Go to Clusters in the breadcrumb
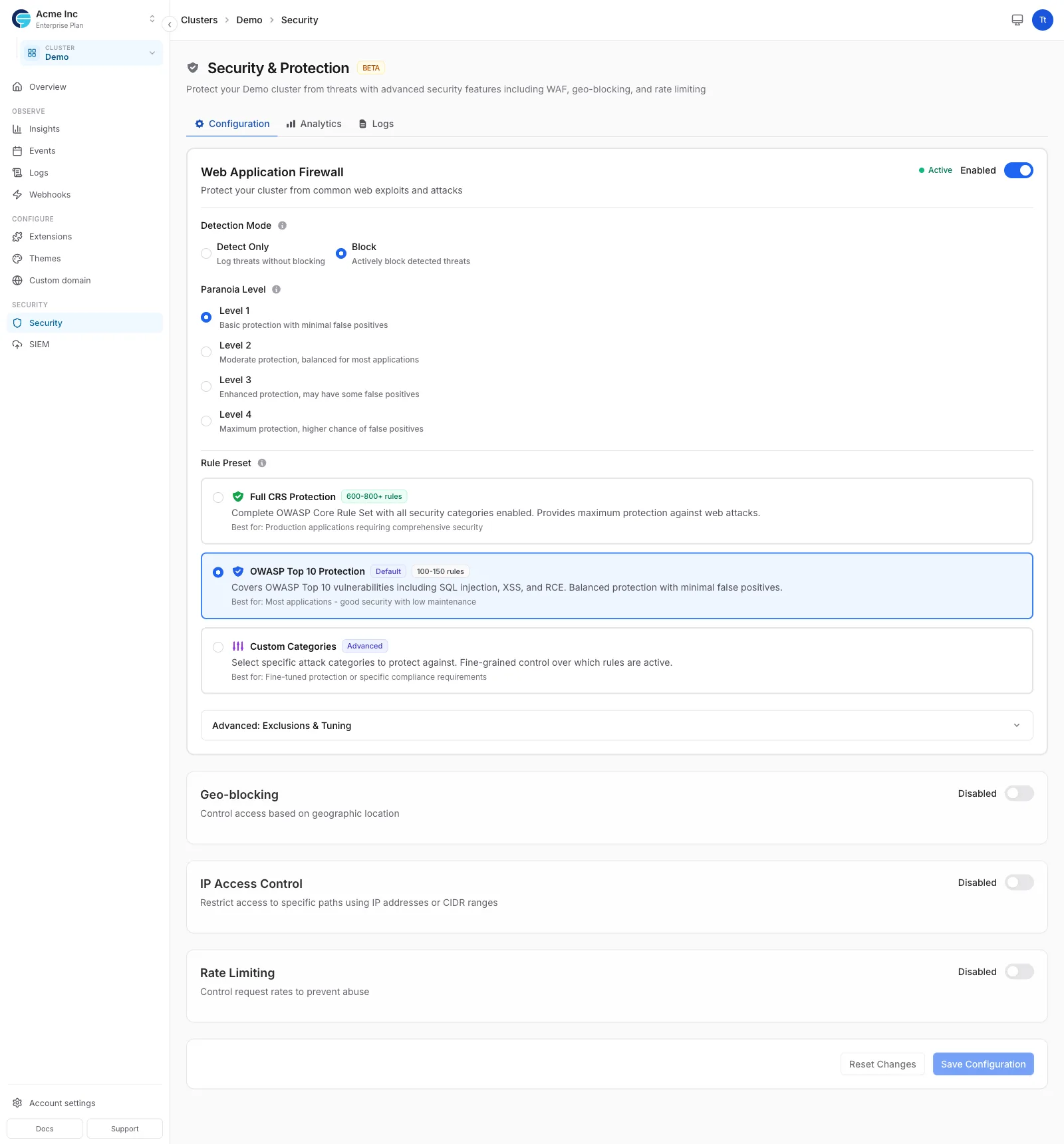 (x=199, y=20)
